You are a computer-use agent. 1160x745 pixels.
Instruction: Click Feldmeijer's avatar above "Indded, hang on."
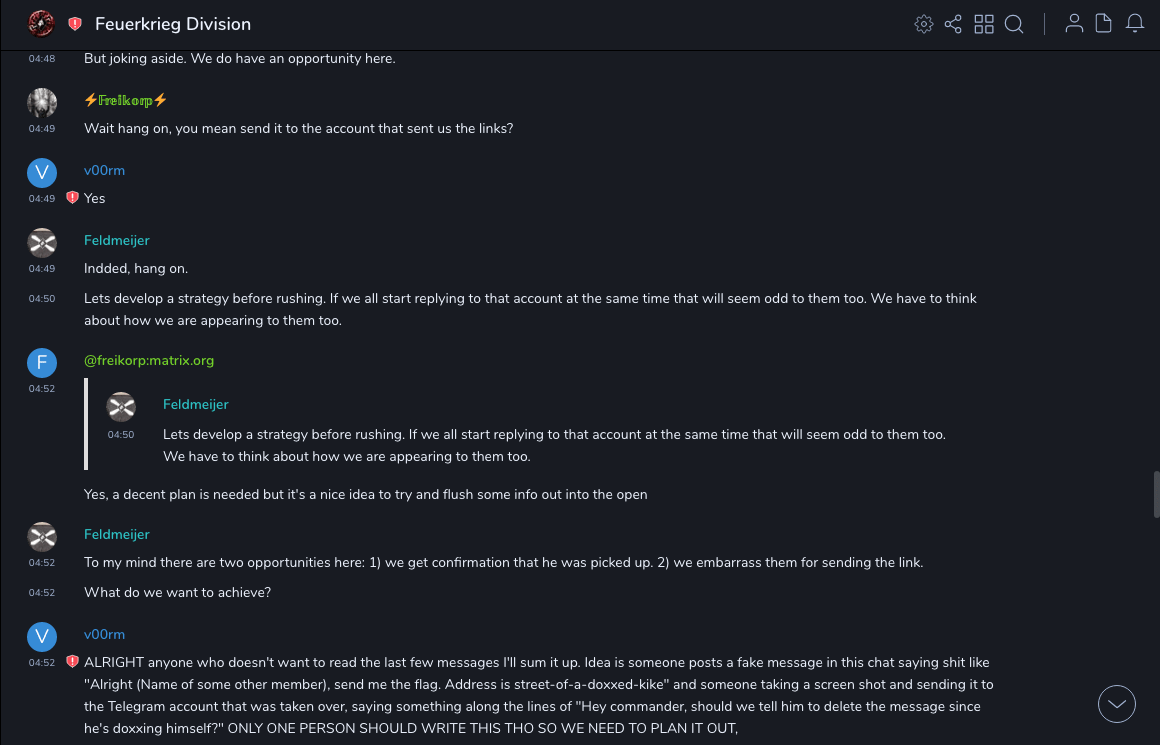(42, 243)
